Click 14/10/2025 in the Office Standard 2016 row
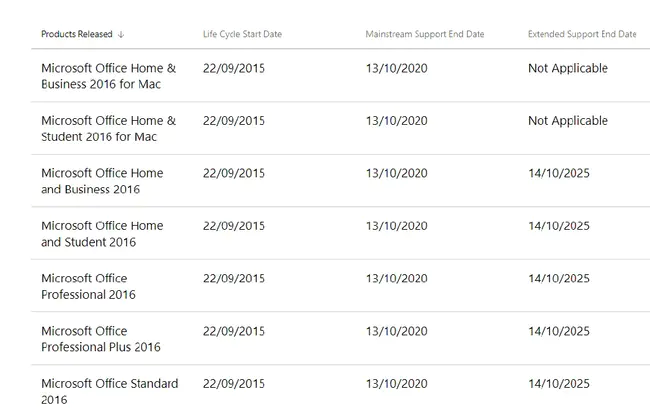Screen dimensions: 650x415 559,384
